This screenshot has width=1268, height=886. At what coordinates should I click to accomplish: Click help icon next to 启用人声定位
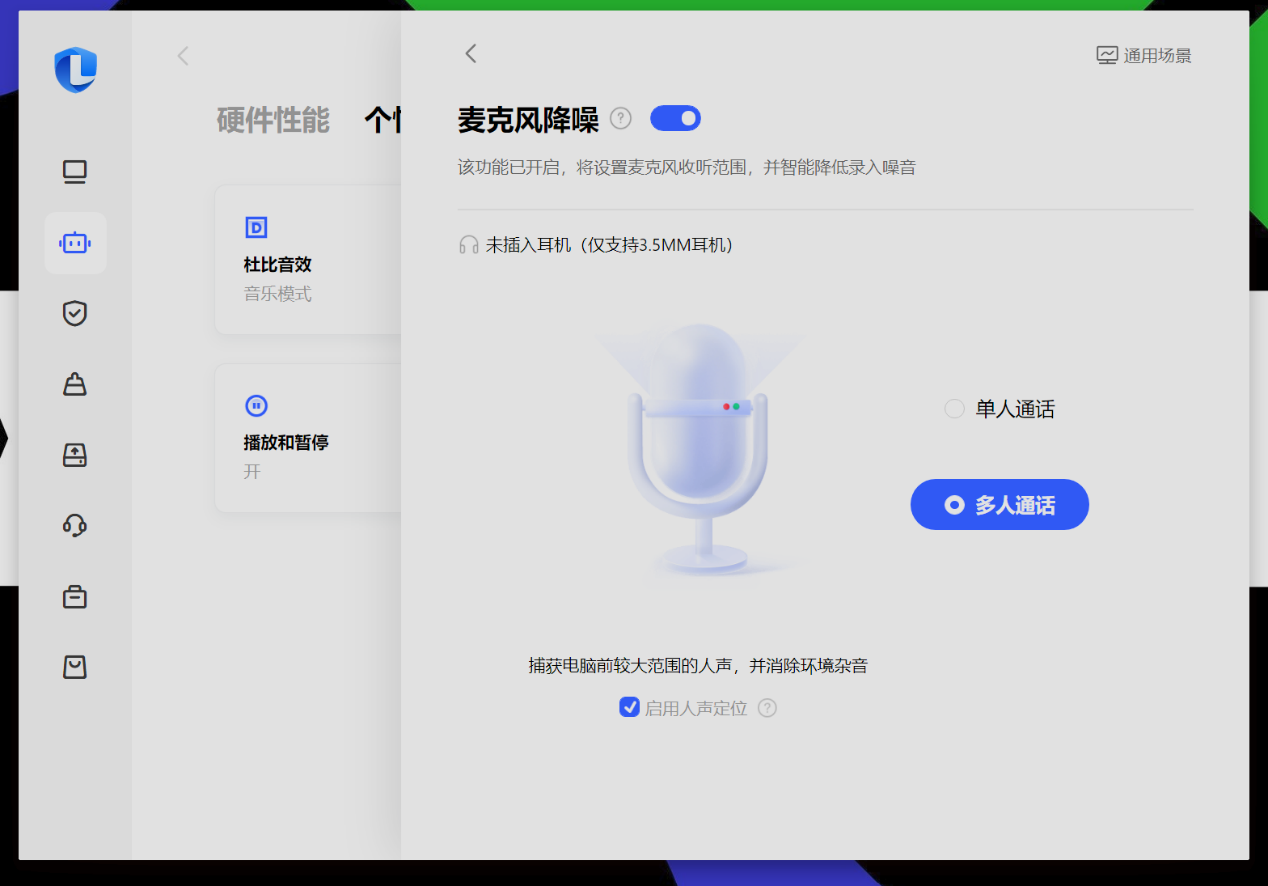767,708
